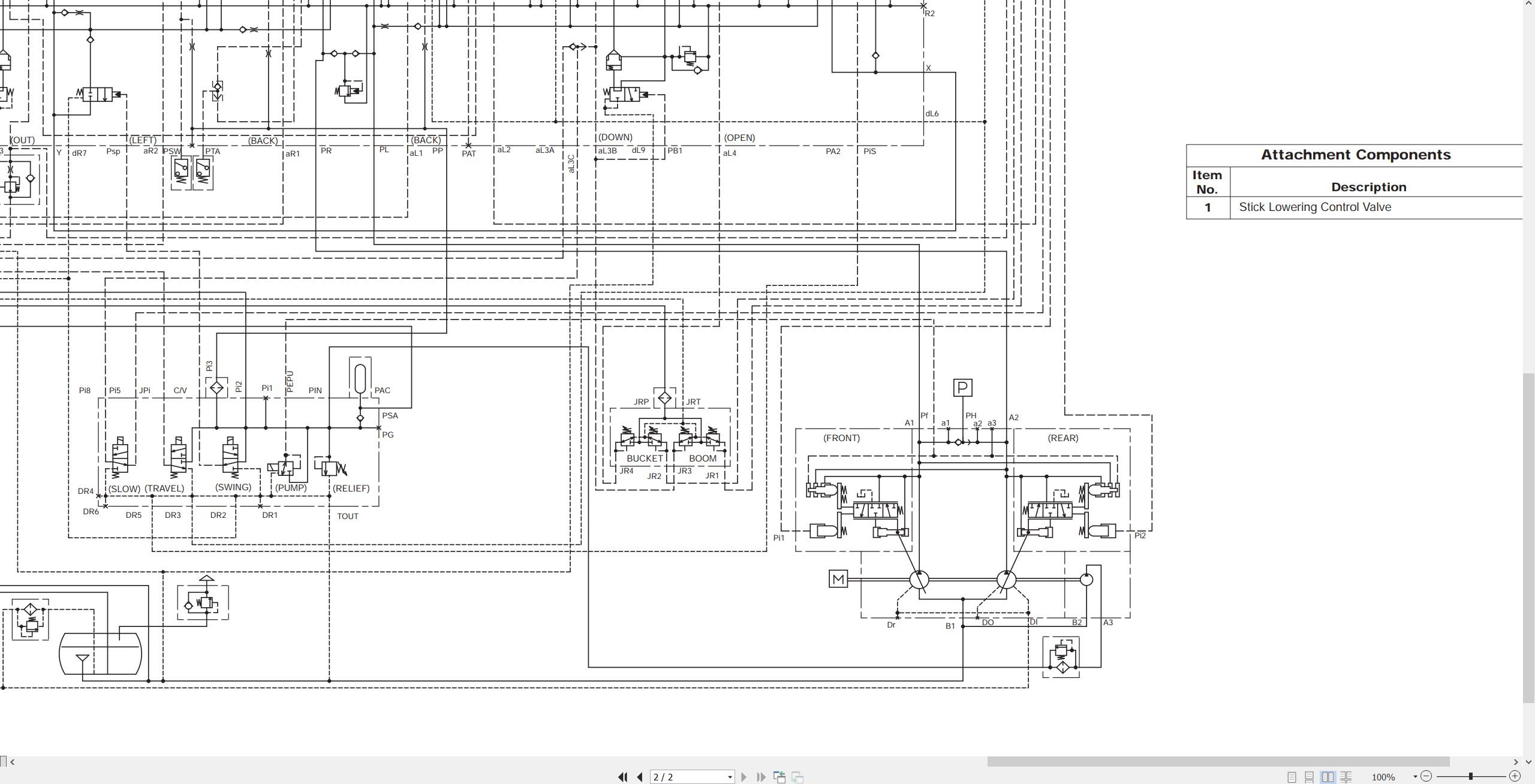Click the (DOWN) label

point(615,137)
